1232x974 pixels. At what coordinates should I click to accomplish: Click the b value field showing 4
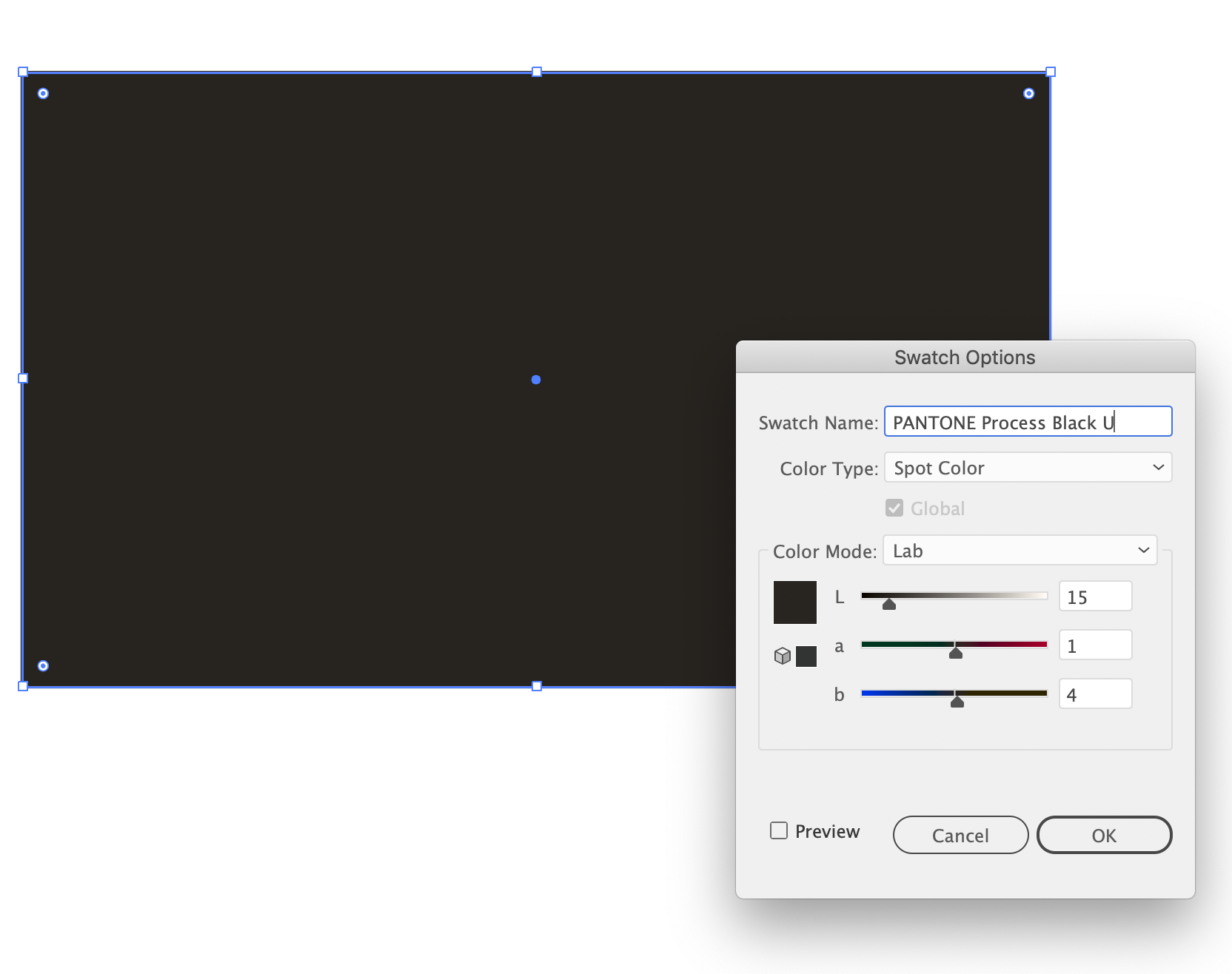click(1095, 693)
